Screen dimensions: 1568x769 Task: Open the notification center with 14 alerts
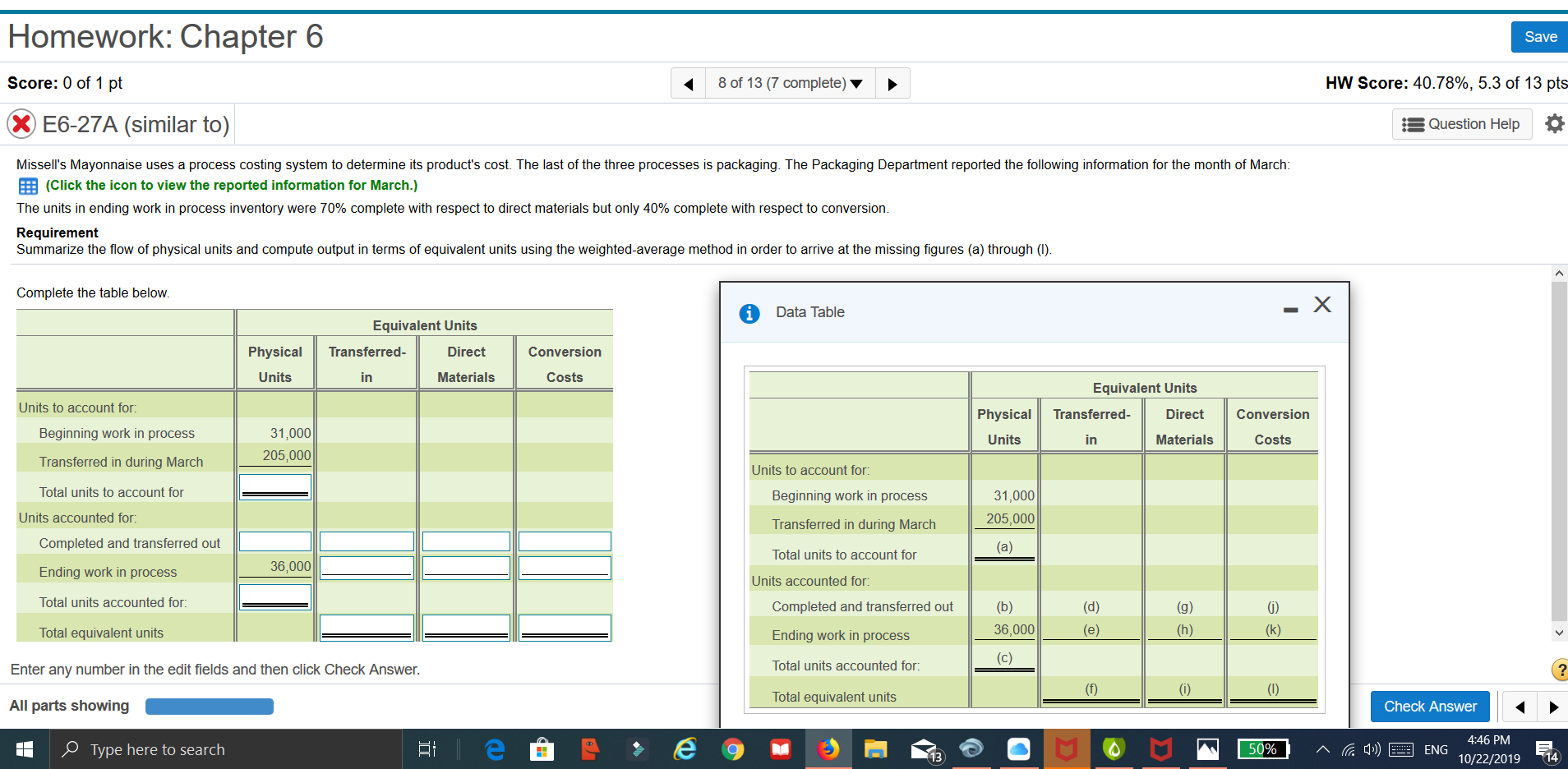click(x=1546, y=749)
